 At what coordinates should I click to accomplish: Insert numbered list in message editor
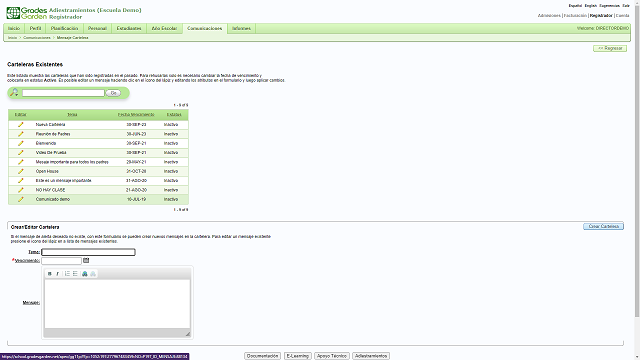point(67,274)
